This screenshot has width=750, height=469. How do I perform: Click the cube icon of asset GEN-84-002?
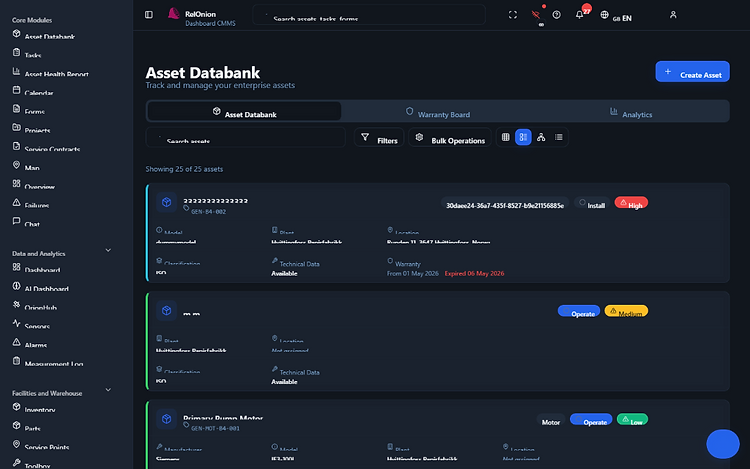pos(166,203)
